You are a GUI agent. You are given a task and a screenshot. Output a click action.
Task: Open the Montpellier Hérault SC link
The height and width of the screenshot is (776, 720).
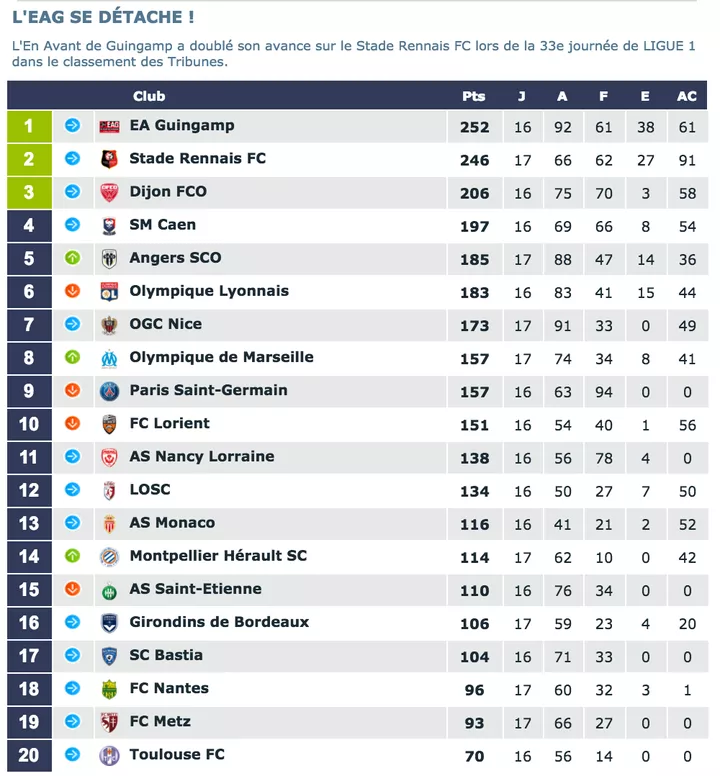218,556
